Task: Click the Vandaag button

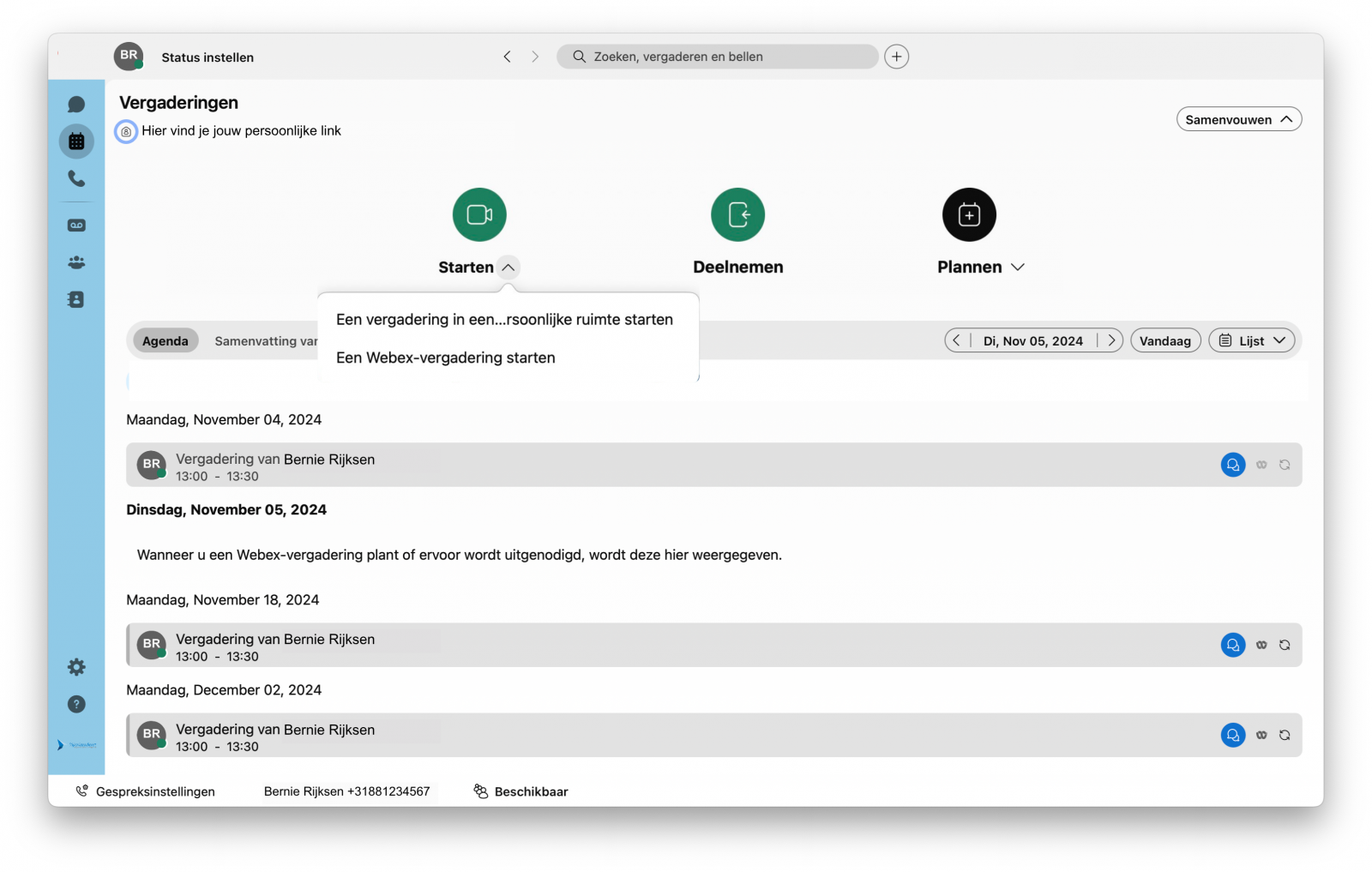Action: click(x=1164, y=340)
